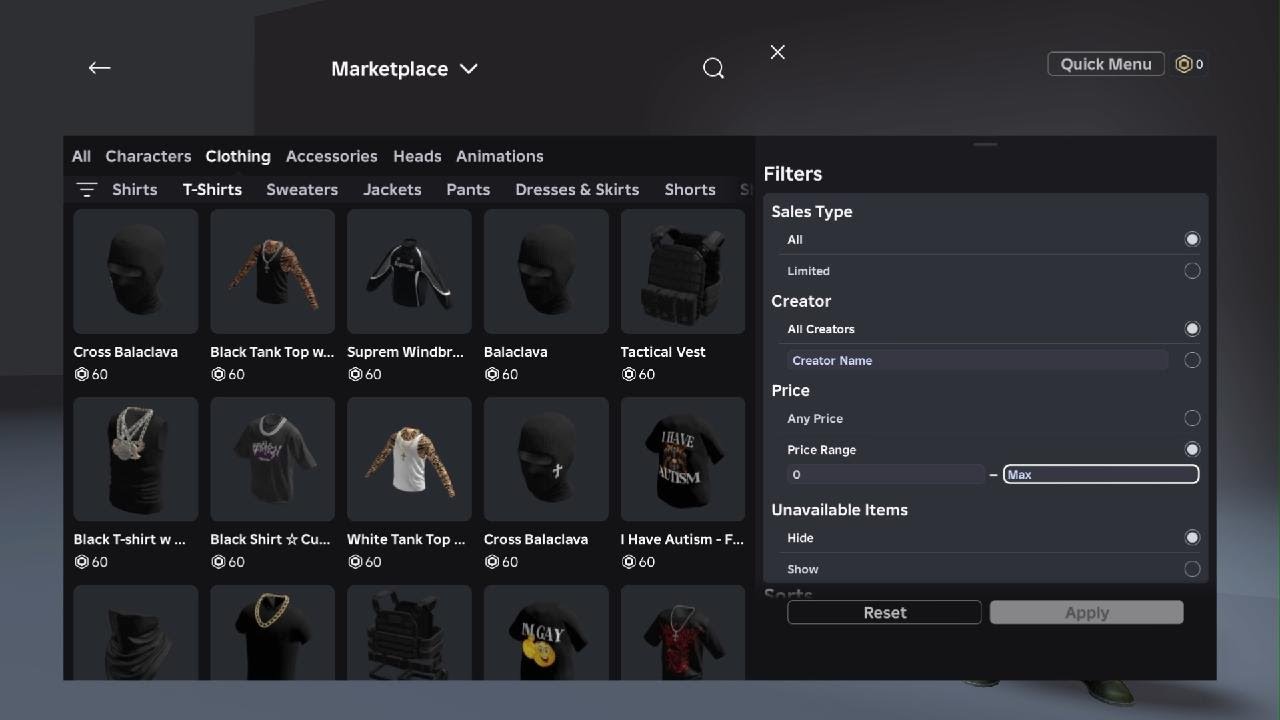This screenshot has height=720, width=1280.
Task: Open the black shirt with red print thumbnail
Action: coord(683,632)
